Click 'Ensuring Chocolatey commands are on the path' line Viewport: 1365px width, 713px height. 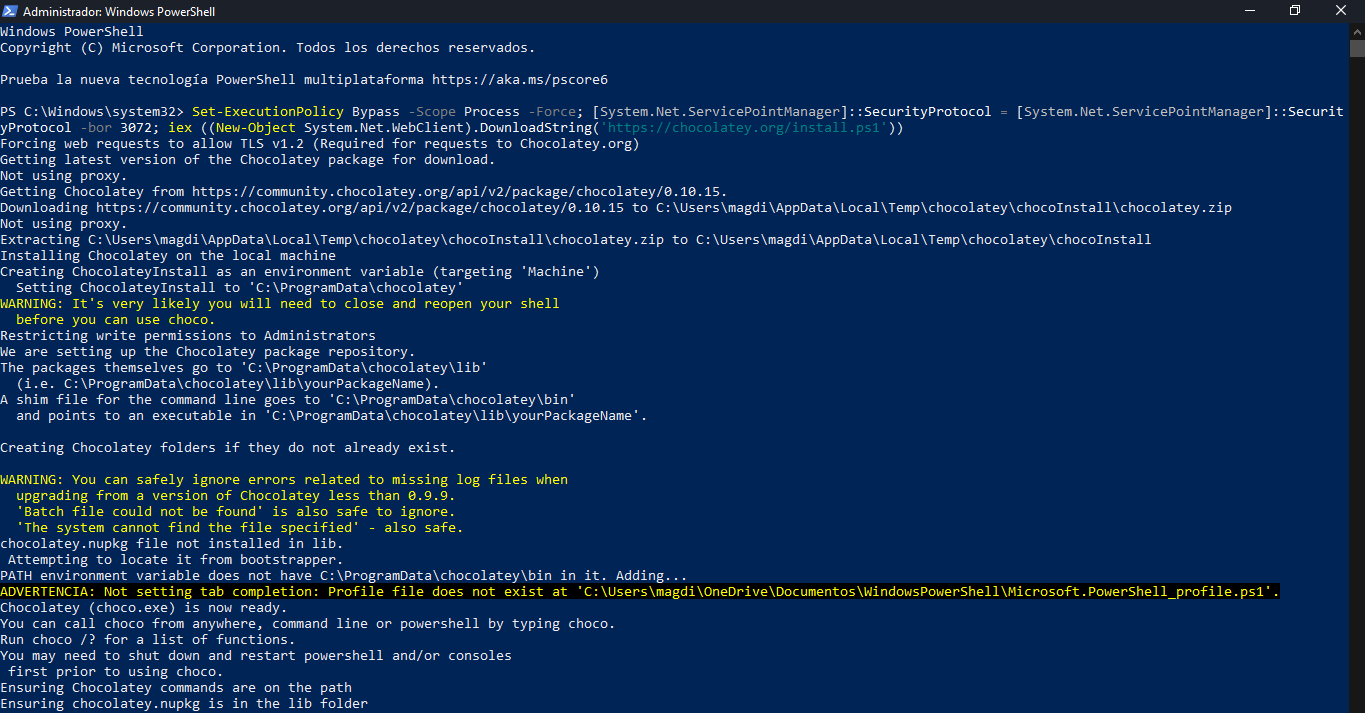point(176,688)
